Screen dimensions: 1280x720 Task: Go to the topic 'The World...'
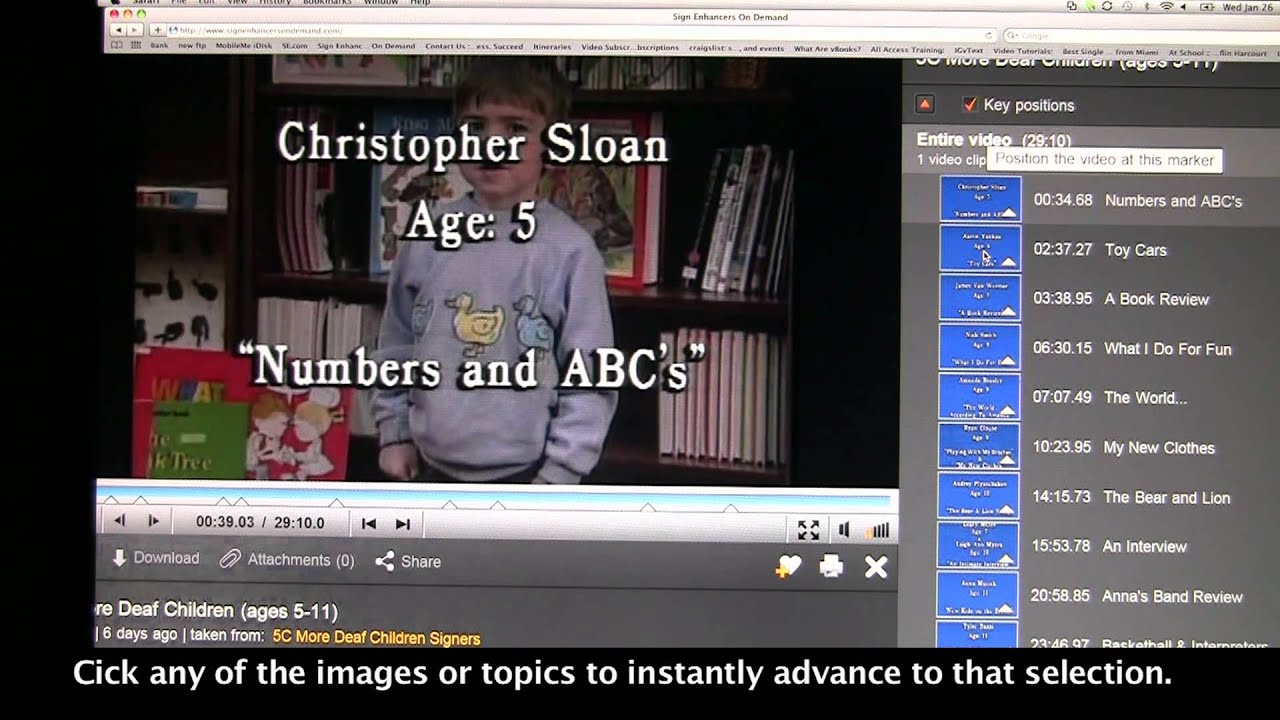[1145, 397]
